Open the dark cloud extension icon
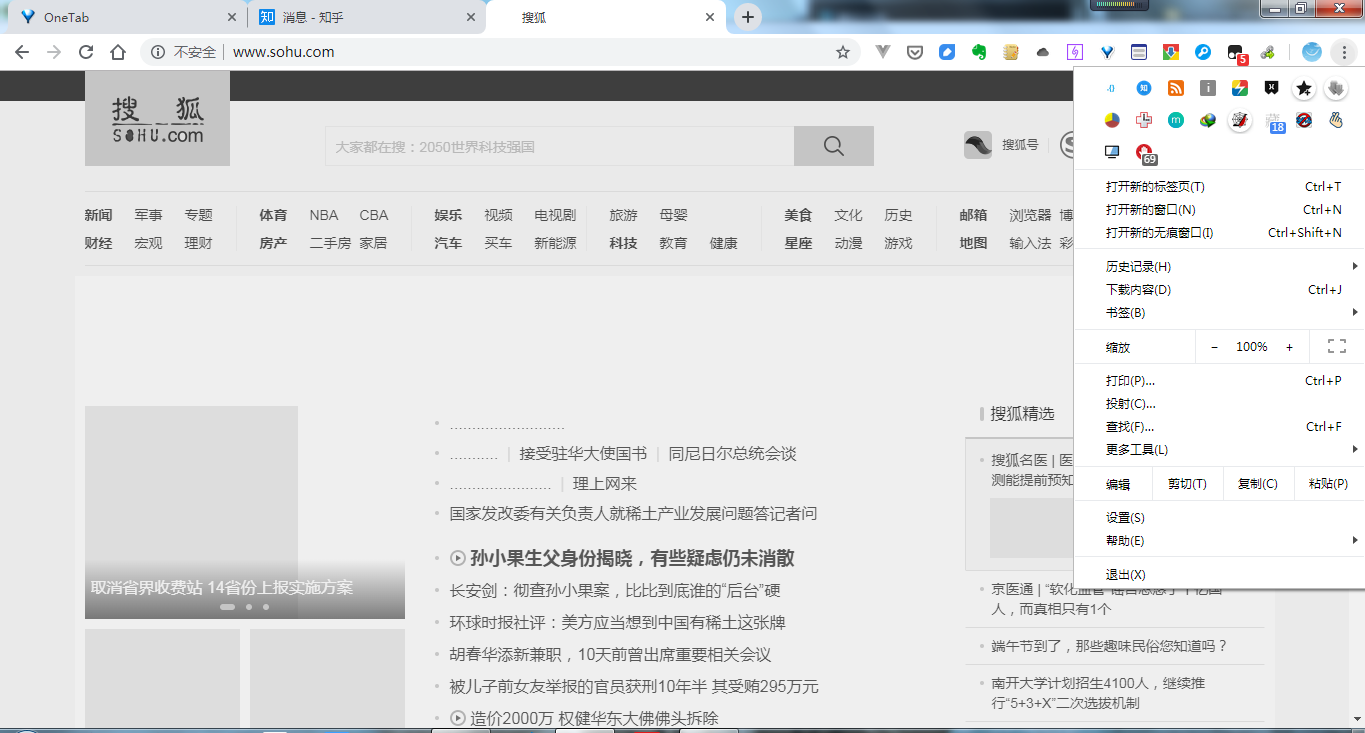 pyautogui.click(x=1043, y=52)
